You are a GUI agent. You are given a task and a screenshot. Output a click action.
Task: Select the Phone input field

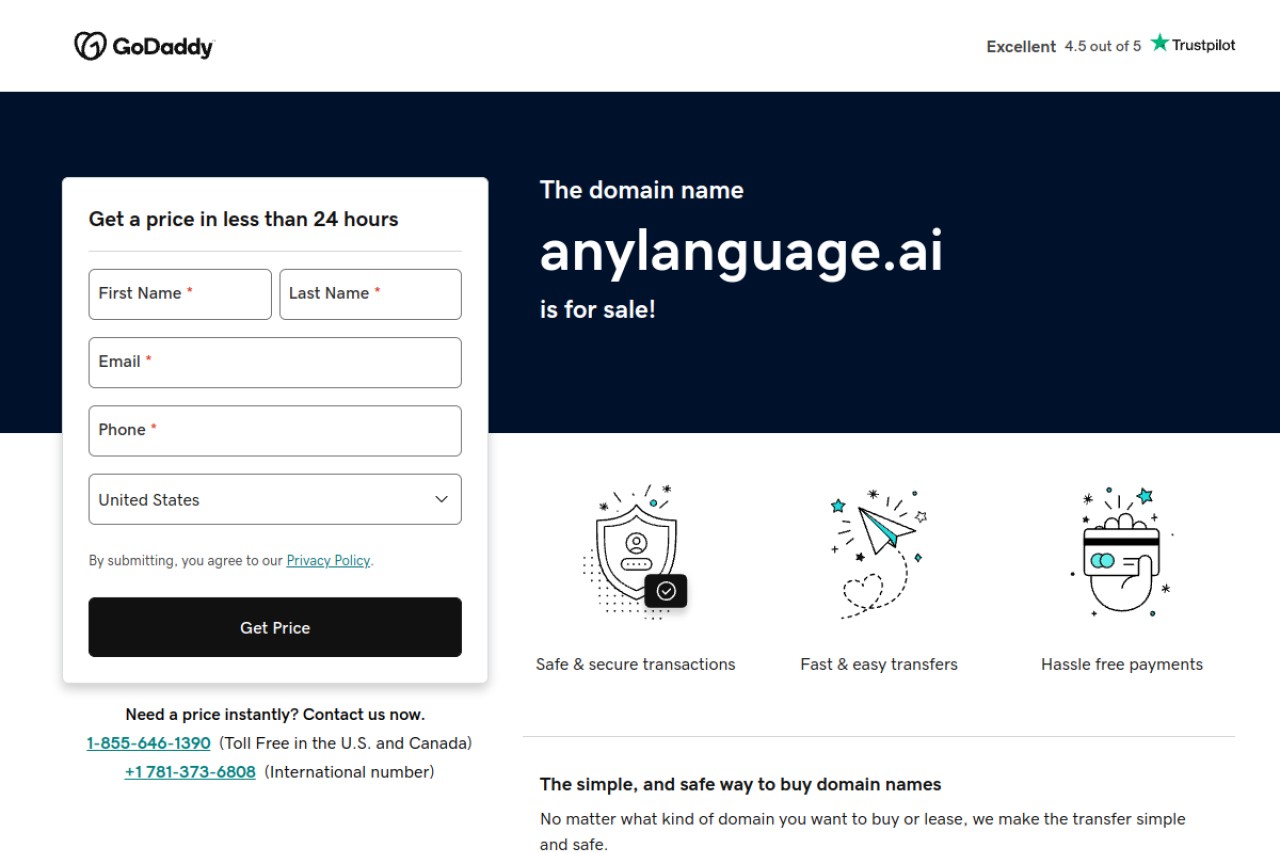[275, 431]
